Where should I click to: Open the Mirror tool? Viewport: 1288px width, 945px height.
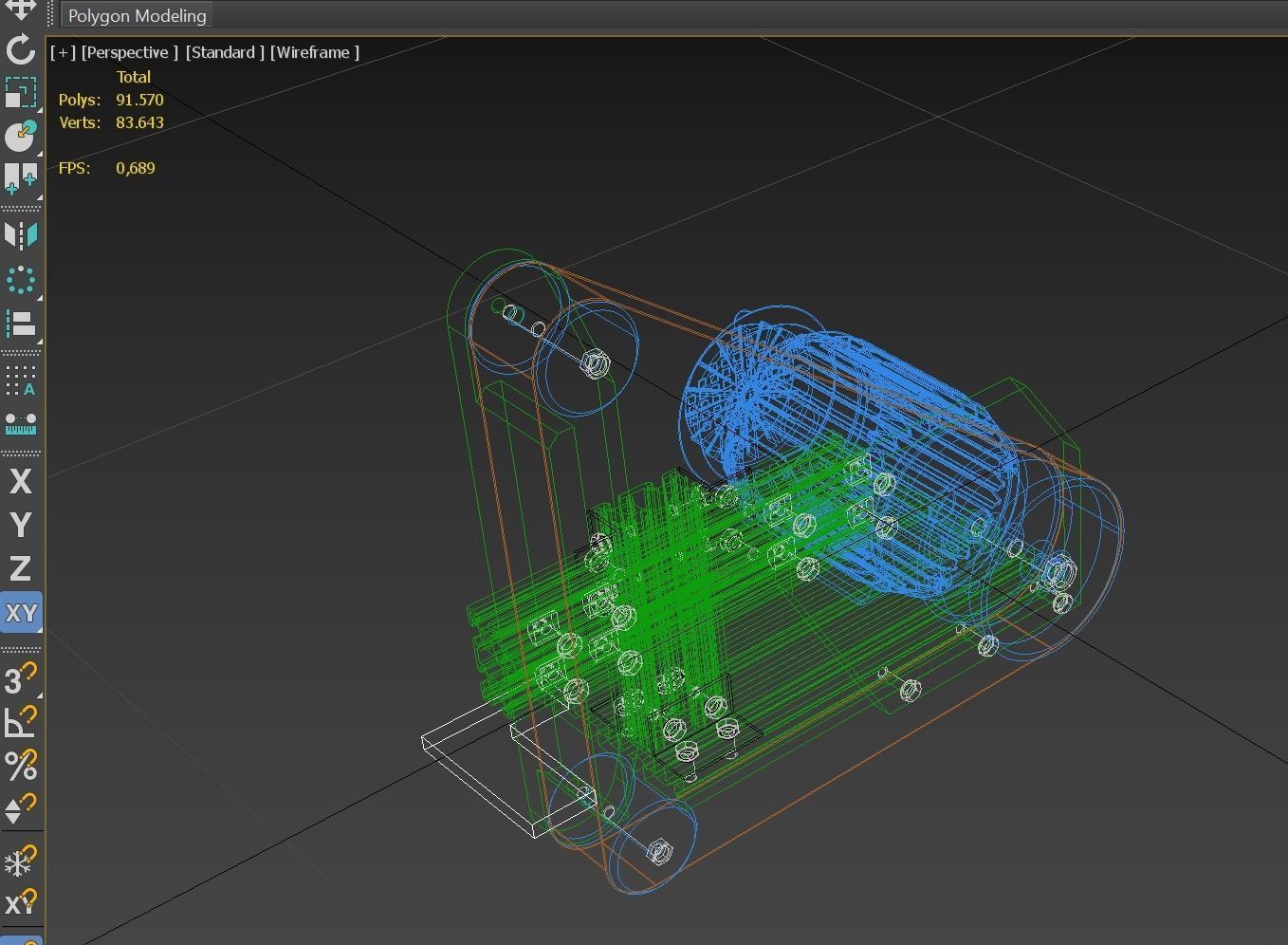pos(20,235)
